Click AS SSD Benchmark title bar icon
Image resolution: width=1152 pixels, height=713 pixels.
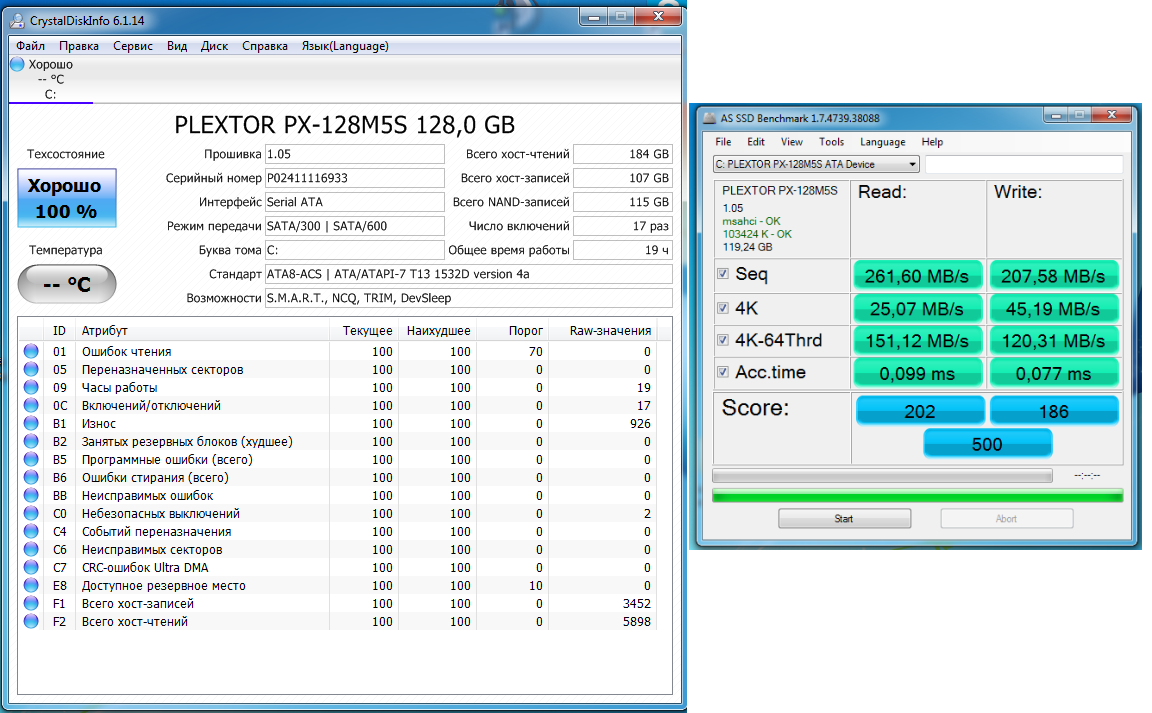(709, 118)
